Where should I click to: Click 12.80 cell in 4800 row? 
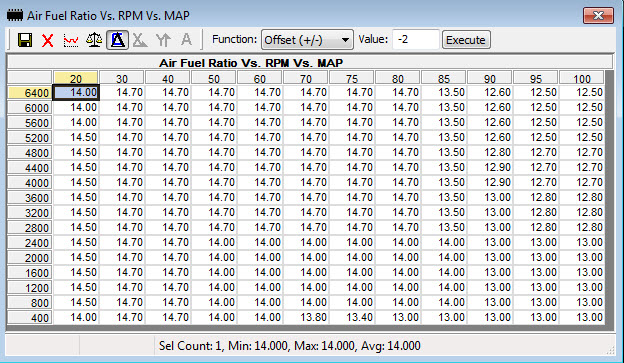[490, 152]
